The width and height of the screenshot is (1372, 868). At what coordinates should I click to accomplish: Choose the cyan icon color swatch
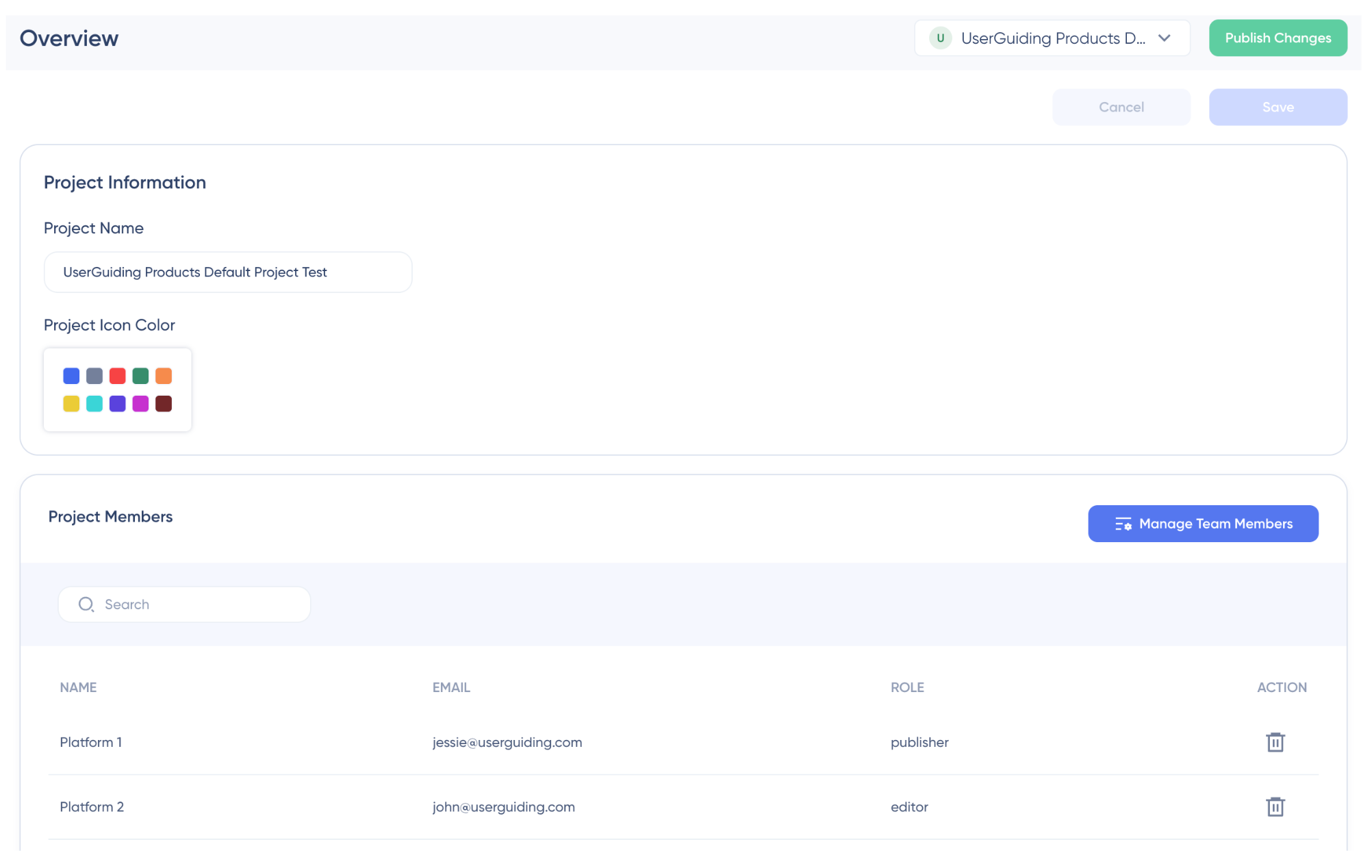94,404
